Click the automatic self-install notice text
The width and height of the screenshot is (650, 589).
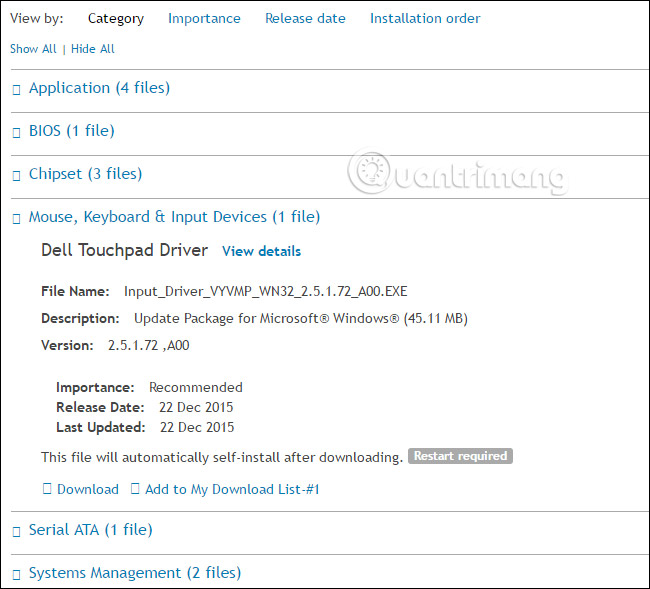point(222,457)
